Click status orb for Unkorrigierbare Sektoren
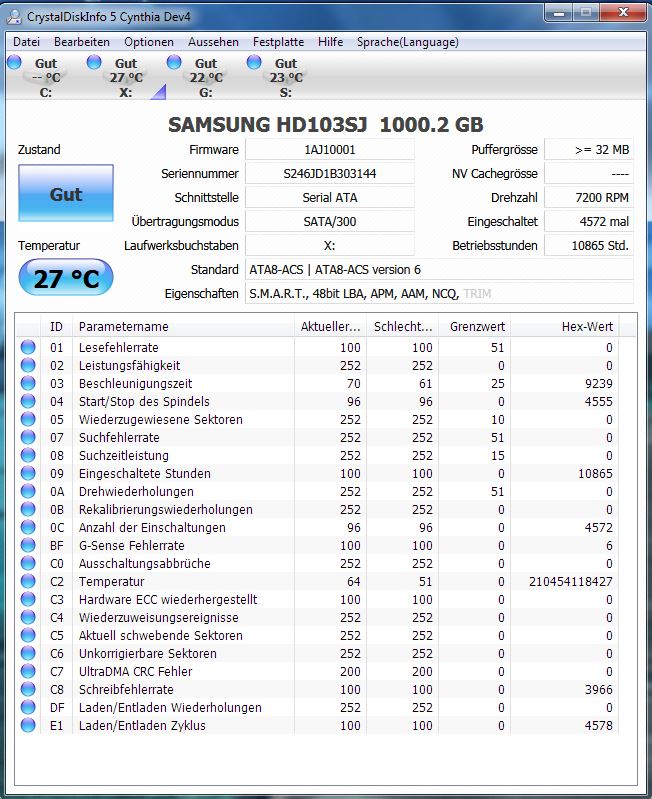The height and width of the screenshot is (799, 652). point(28,653)
